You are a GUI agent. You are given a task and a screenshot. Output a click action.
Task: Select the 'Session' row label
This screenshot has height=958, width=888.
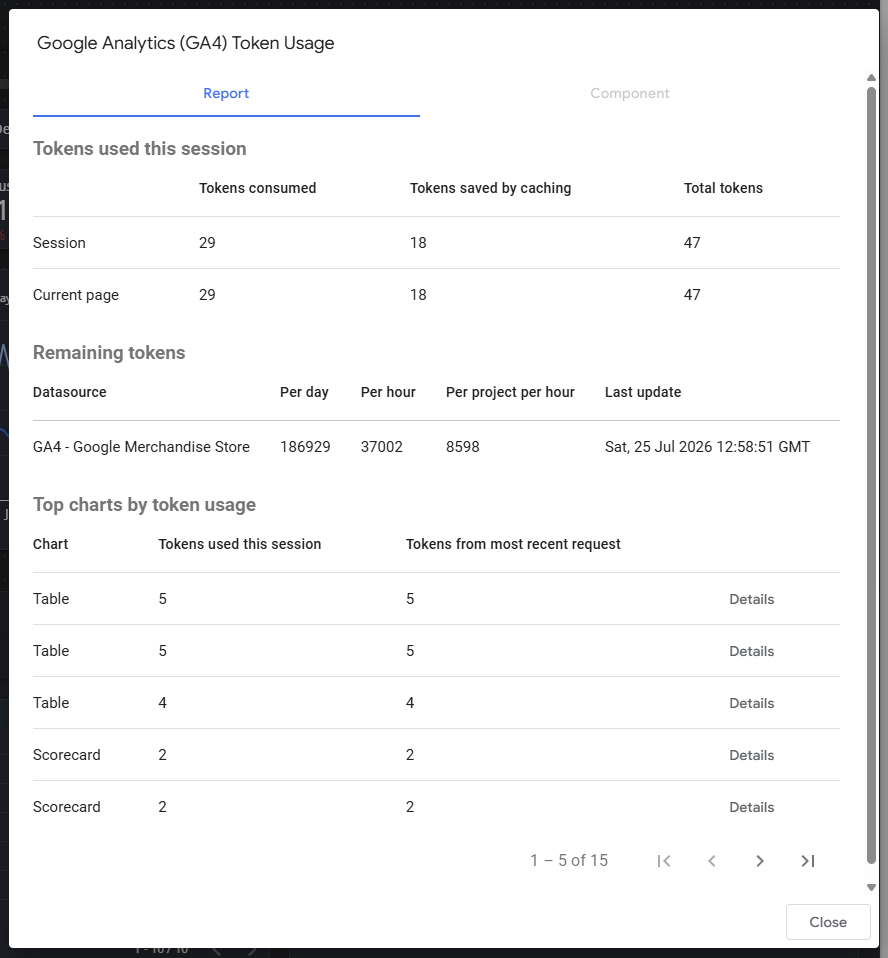[x=59, y=243]
